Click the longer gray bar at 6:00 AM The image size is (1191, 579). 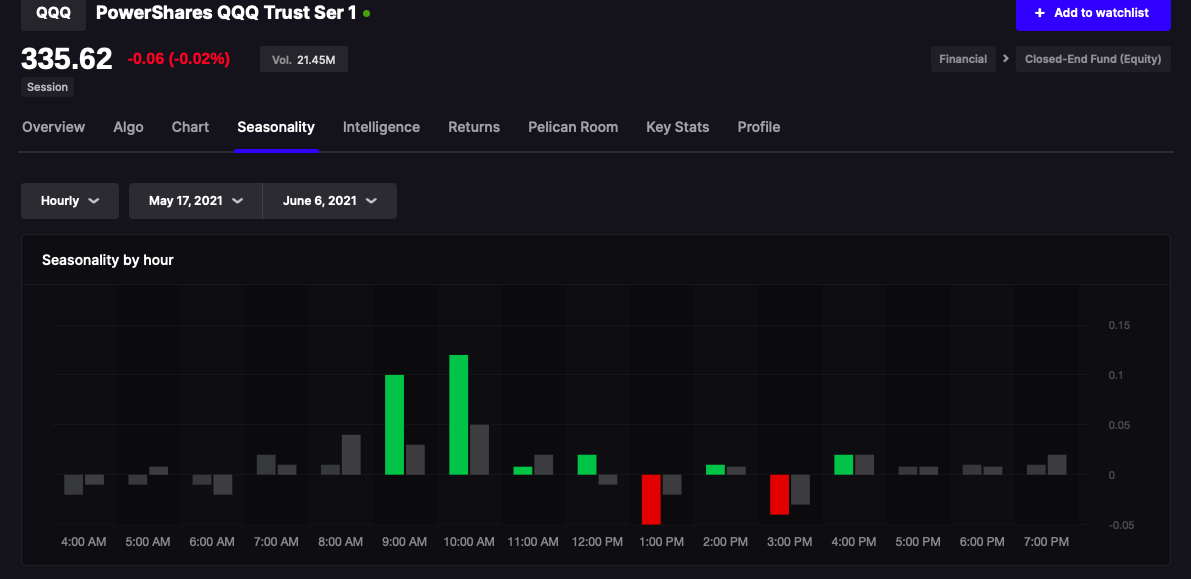pos(223,485)
